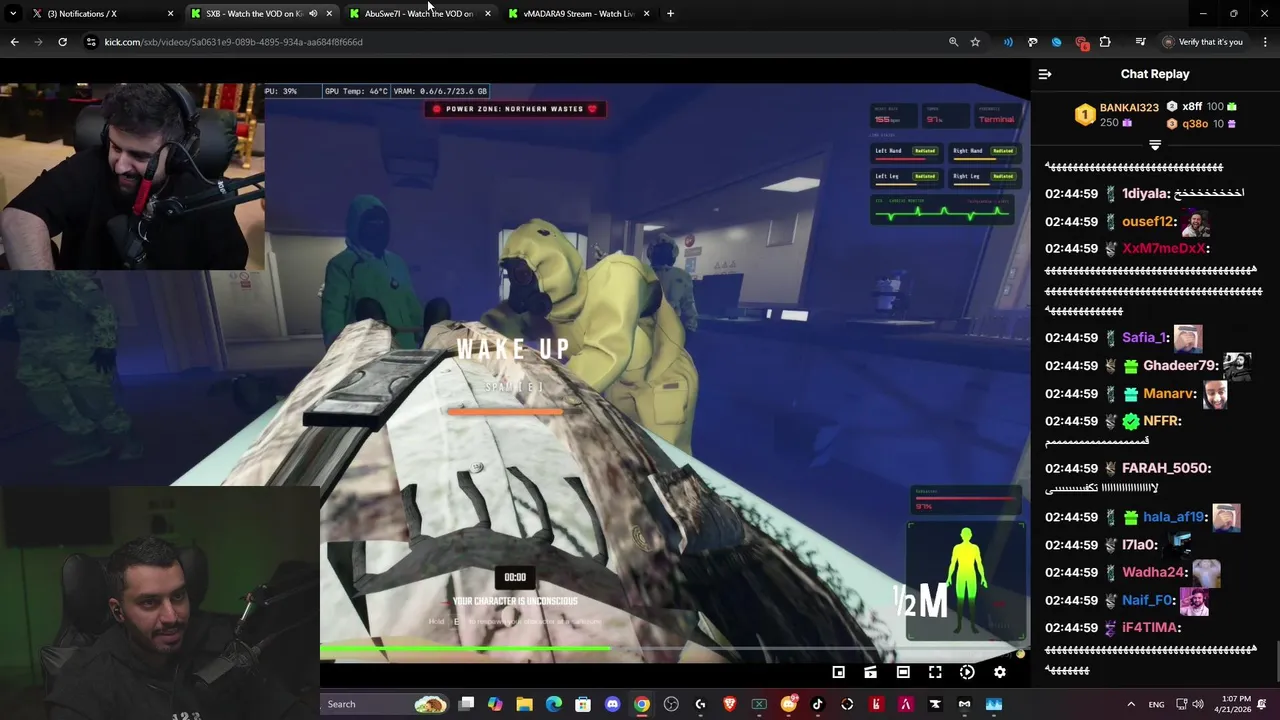Image resolution: width=1280 pixels, height=720 pixels.
Task: Open page zoom magnifier icon
Action: click(x=953, y=42)
